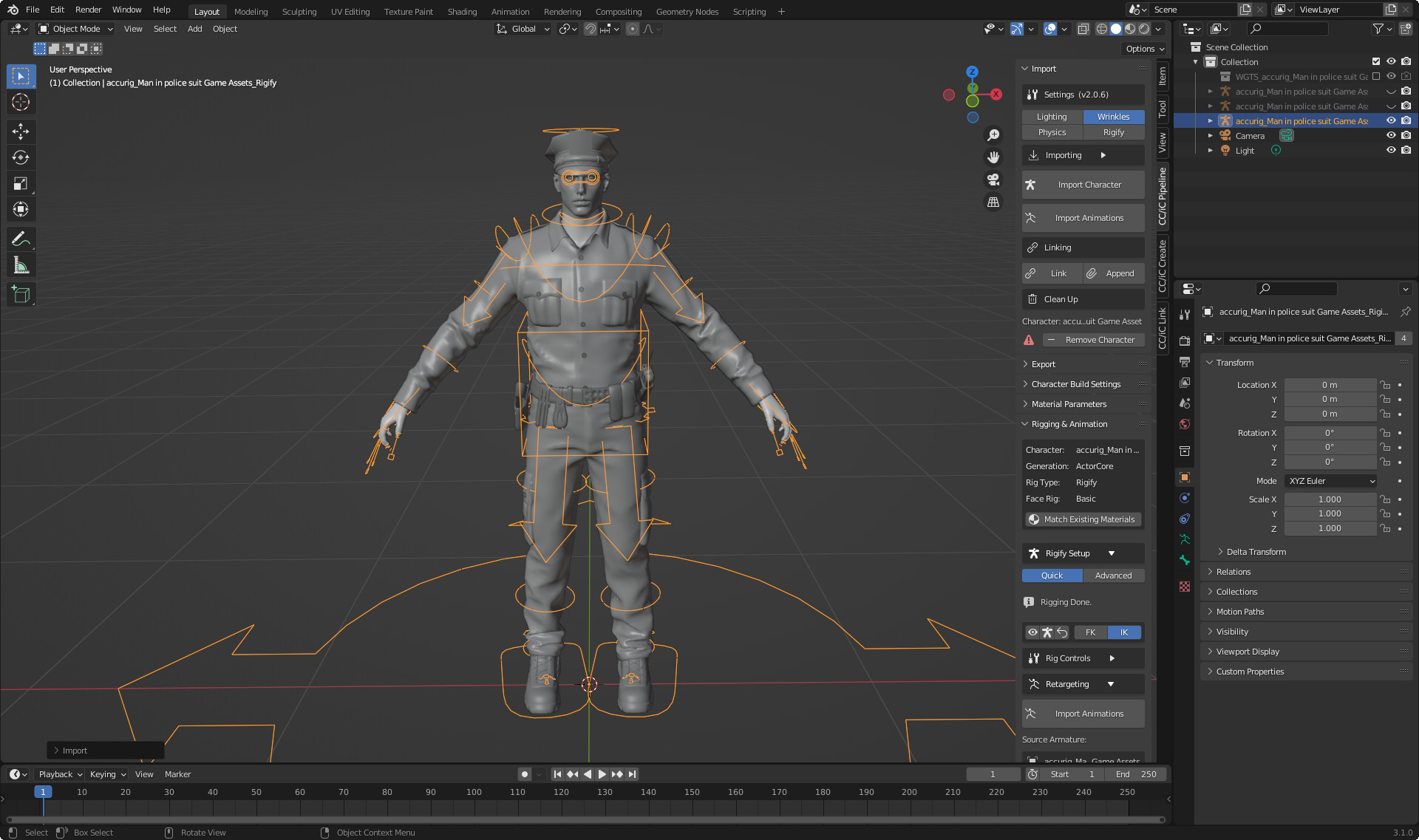Open the Object properties tab icon

coord(1185,477)
